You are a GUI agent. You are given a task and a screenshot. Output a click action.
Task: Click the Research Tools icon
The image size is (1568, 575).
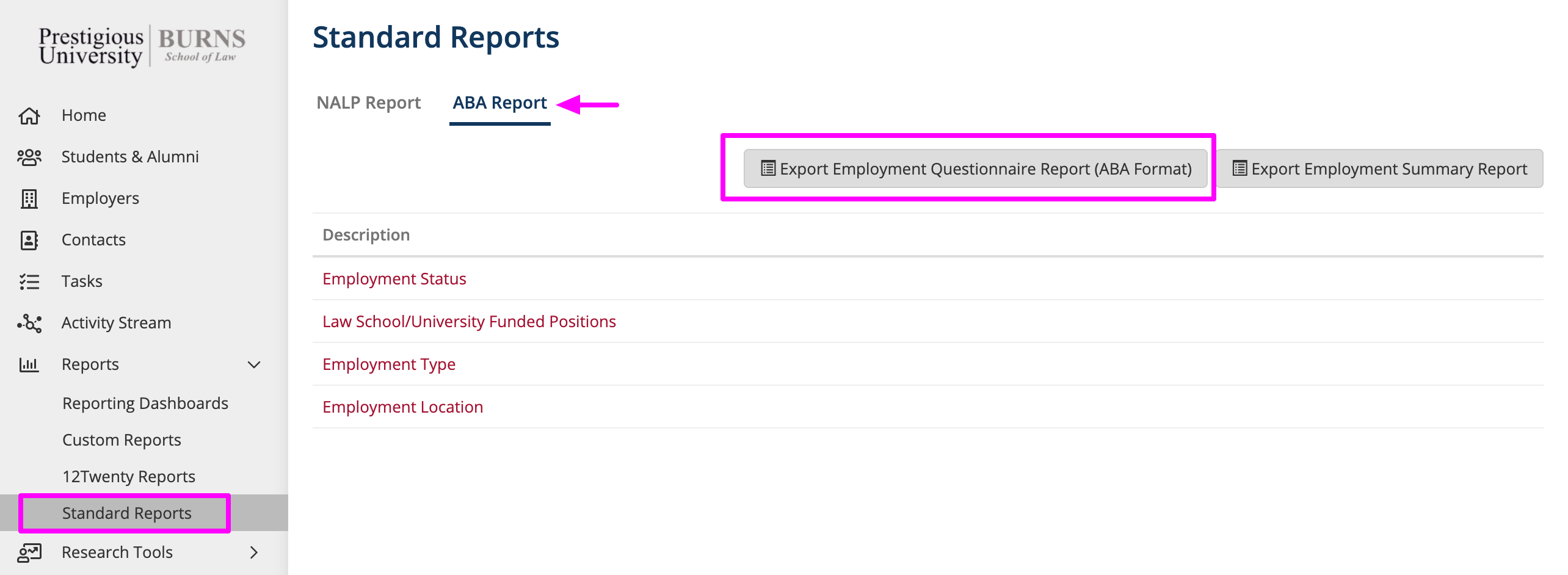point(29,552)
